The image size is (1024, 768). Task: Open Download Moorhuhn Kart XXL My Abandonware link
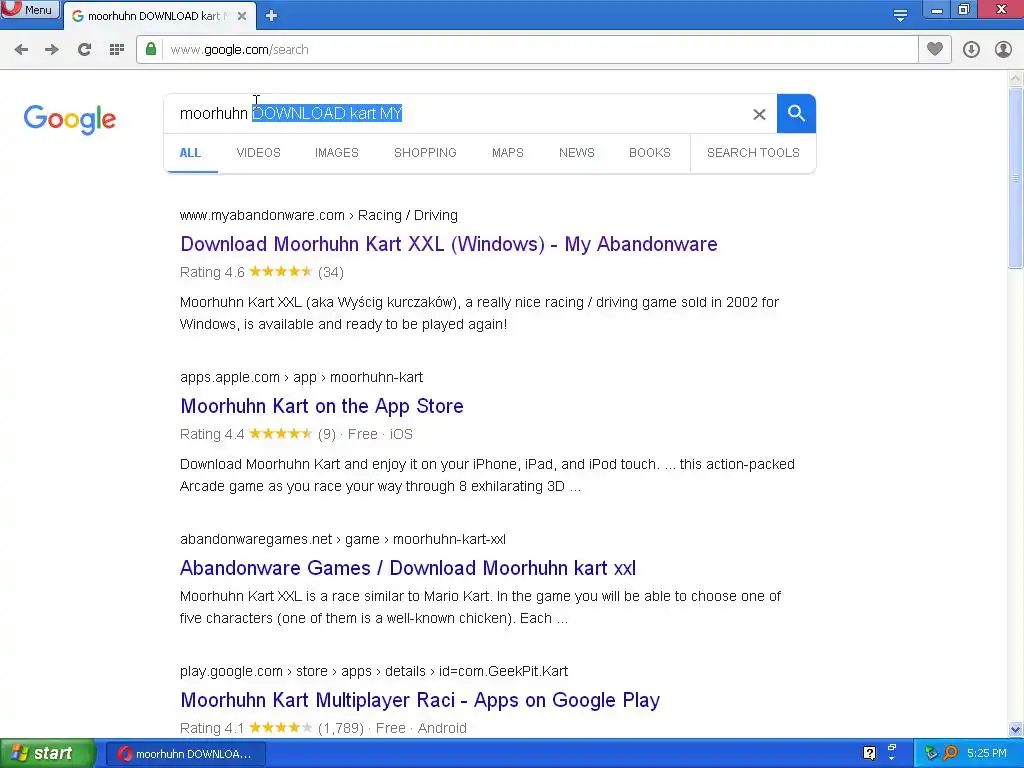click(449, 244)
